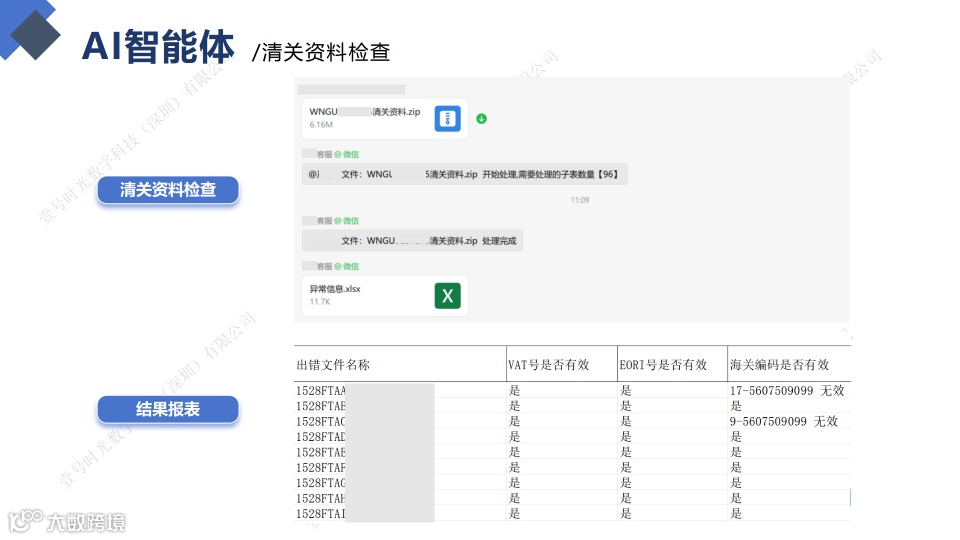Open the Excel icon of 异常信息.xlsx
This screenshot has width=960, height=540.
(x=448, y=296)
